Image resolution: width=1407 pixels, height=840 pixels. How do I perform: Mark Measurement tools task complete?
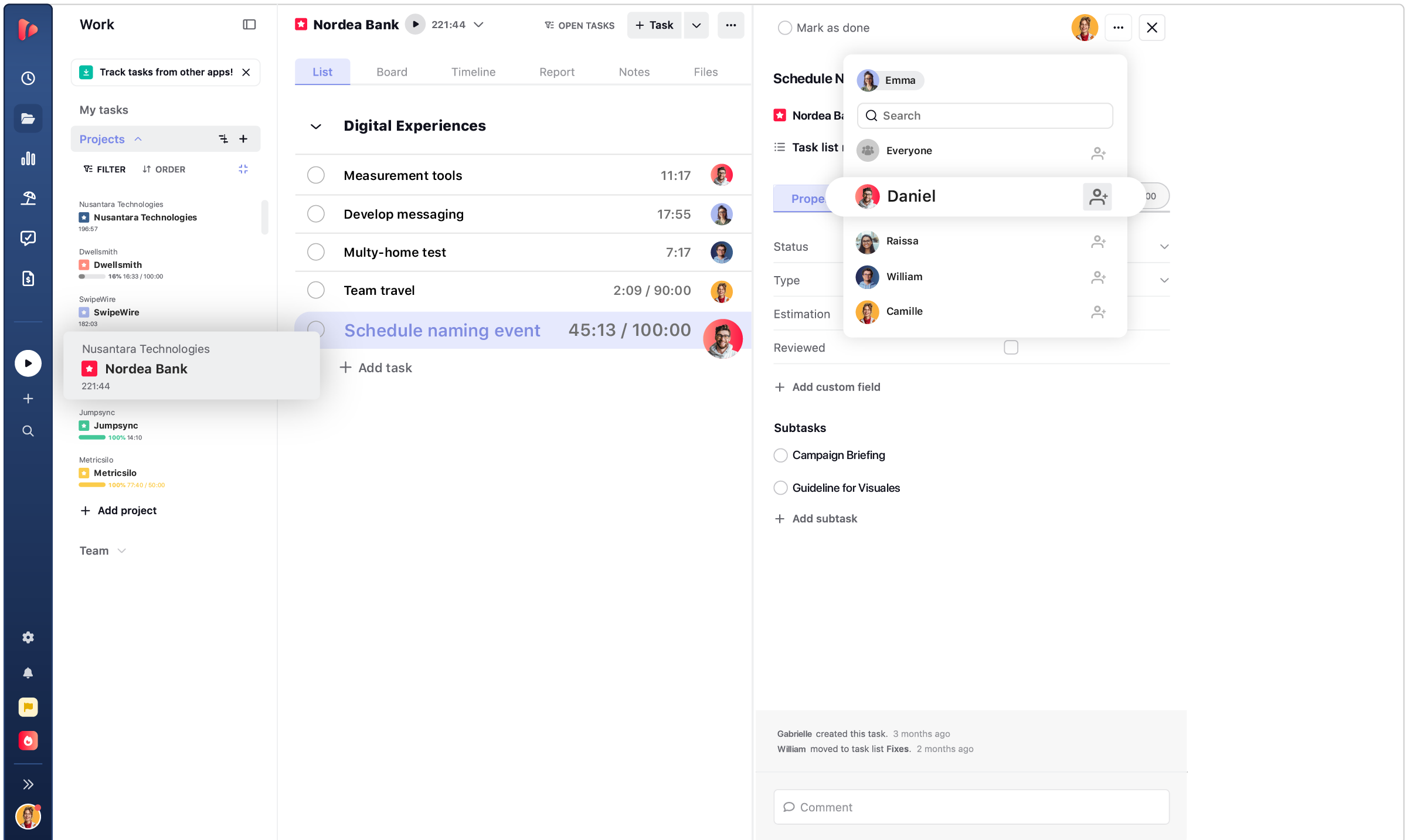[x=316, y=175]
